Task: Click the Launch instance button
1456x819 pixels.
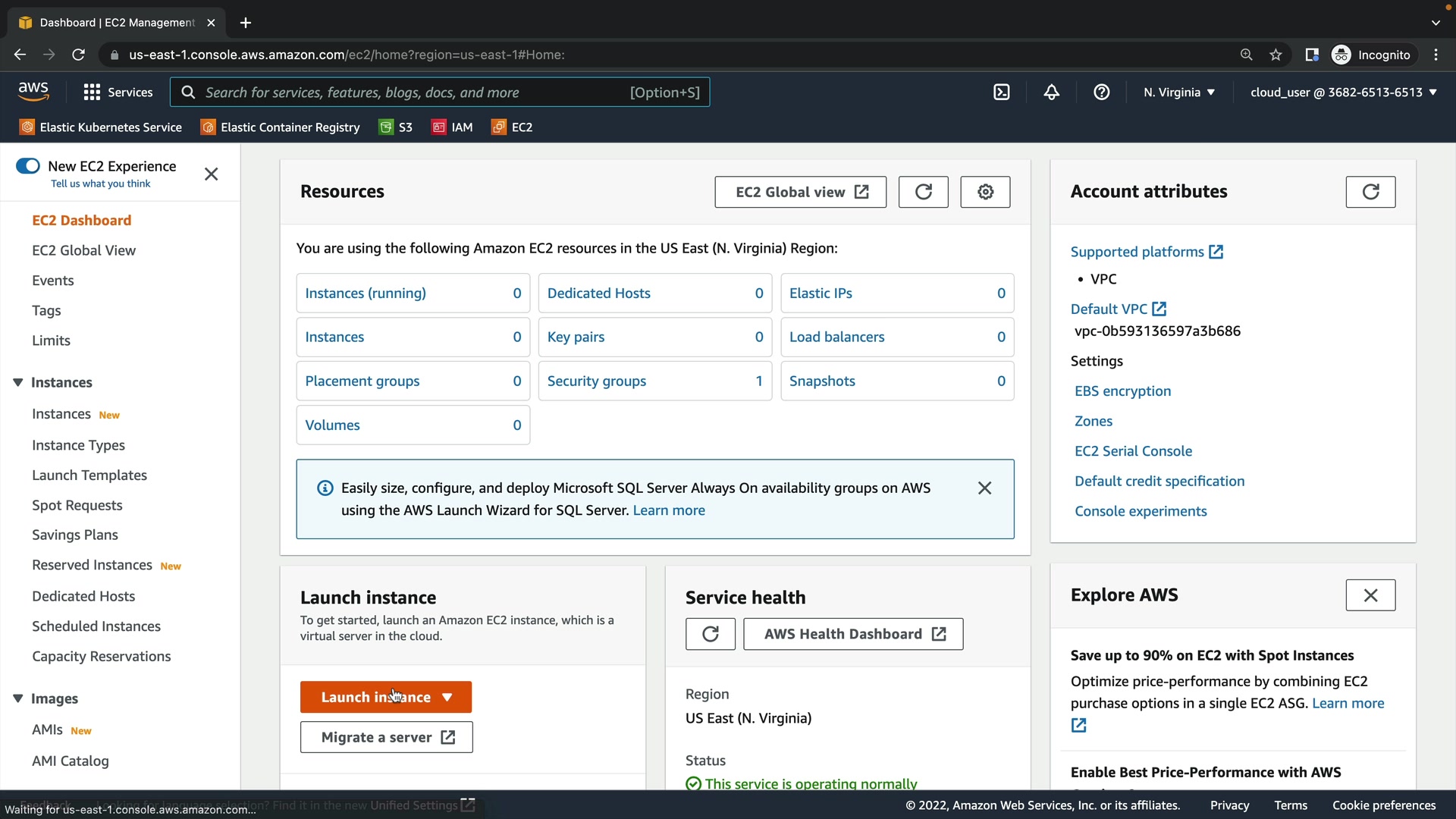Action: pyautogui.click(x=375, y=697)
